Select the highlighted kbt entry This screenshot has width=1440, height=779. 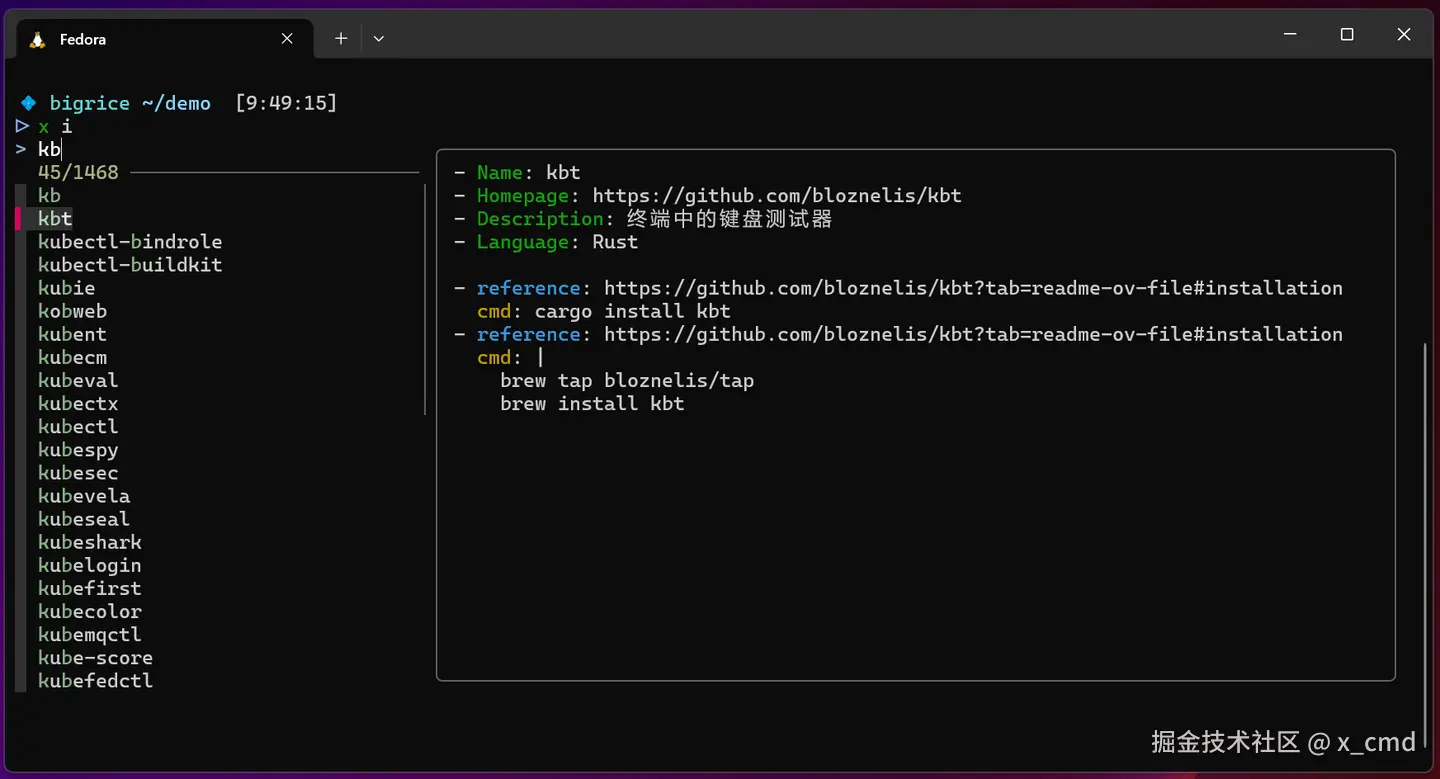coord(55,219)
